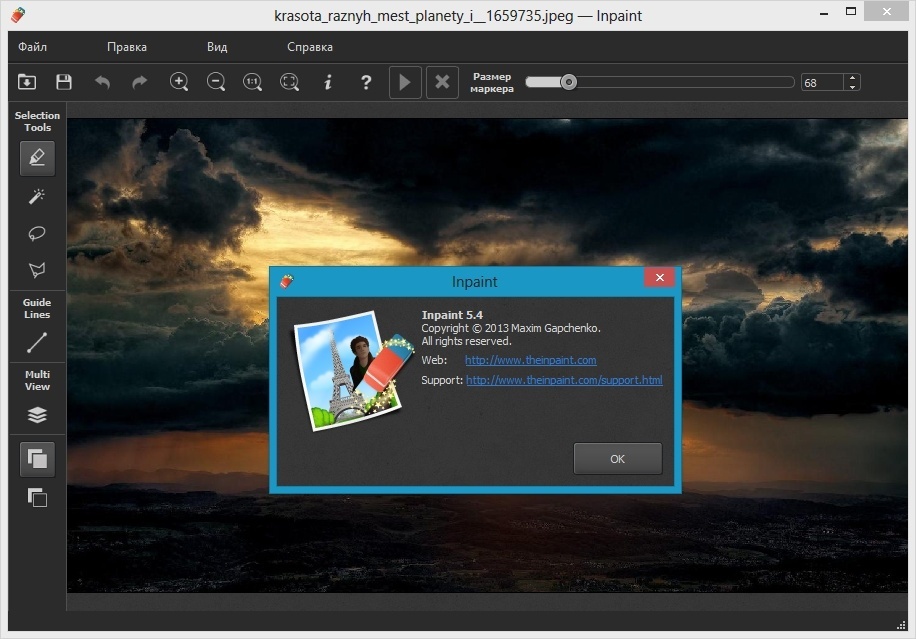Select the Lasso tool

pyautogui.click(x=37, y=233)
